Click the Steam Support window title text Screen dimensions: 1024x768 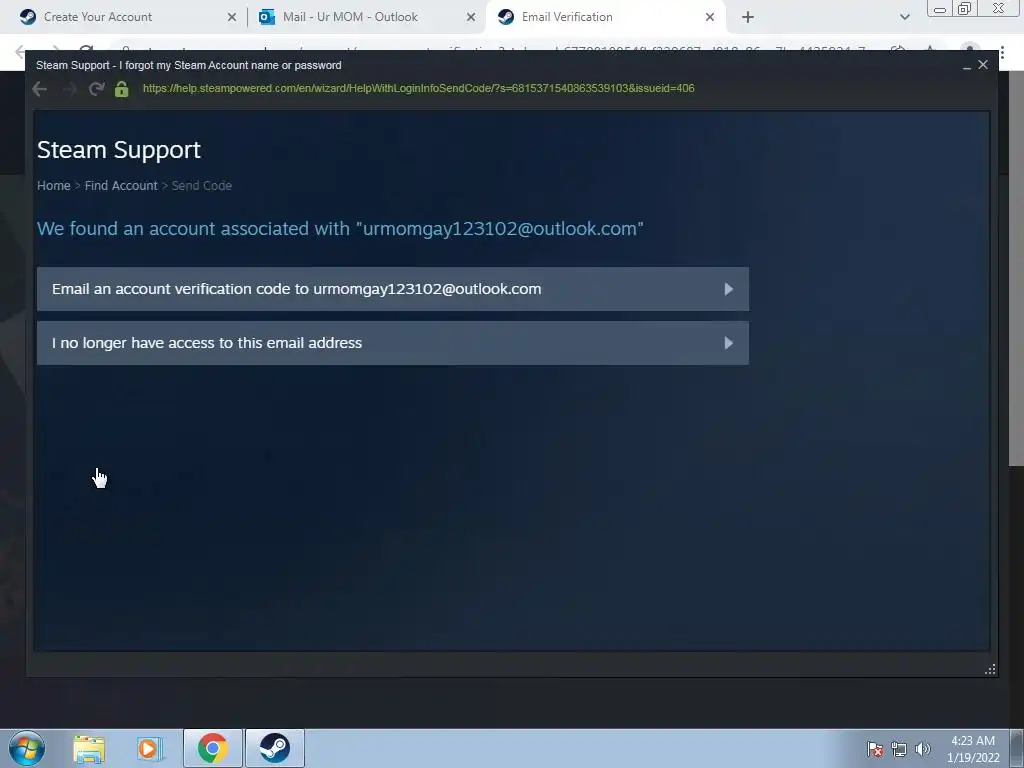189,65
